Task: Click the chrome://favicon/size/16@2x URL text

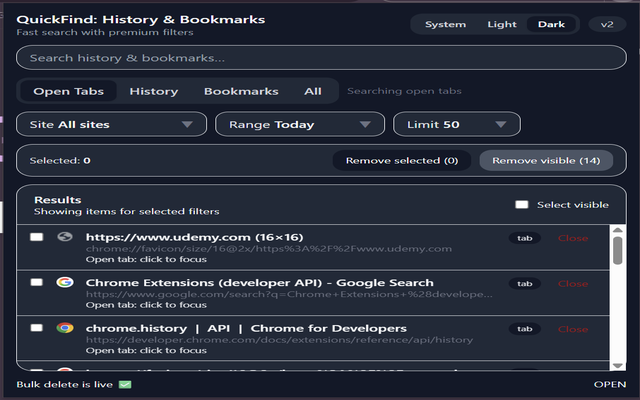Action: pyautogui.click(x=269, y=249)
